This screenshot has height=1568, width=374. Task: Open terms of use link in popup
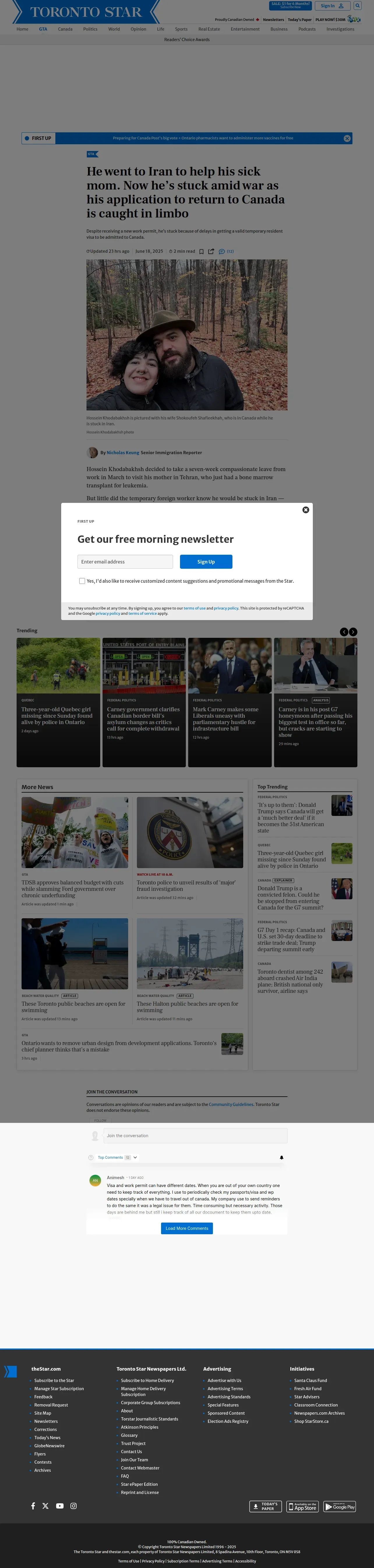click(x=195, y=608)
